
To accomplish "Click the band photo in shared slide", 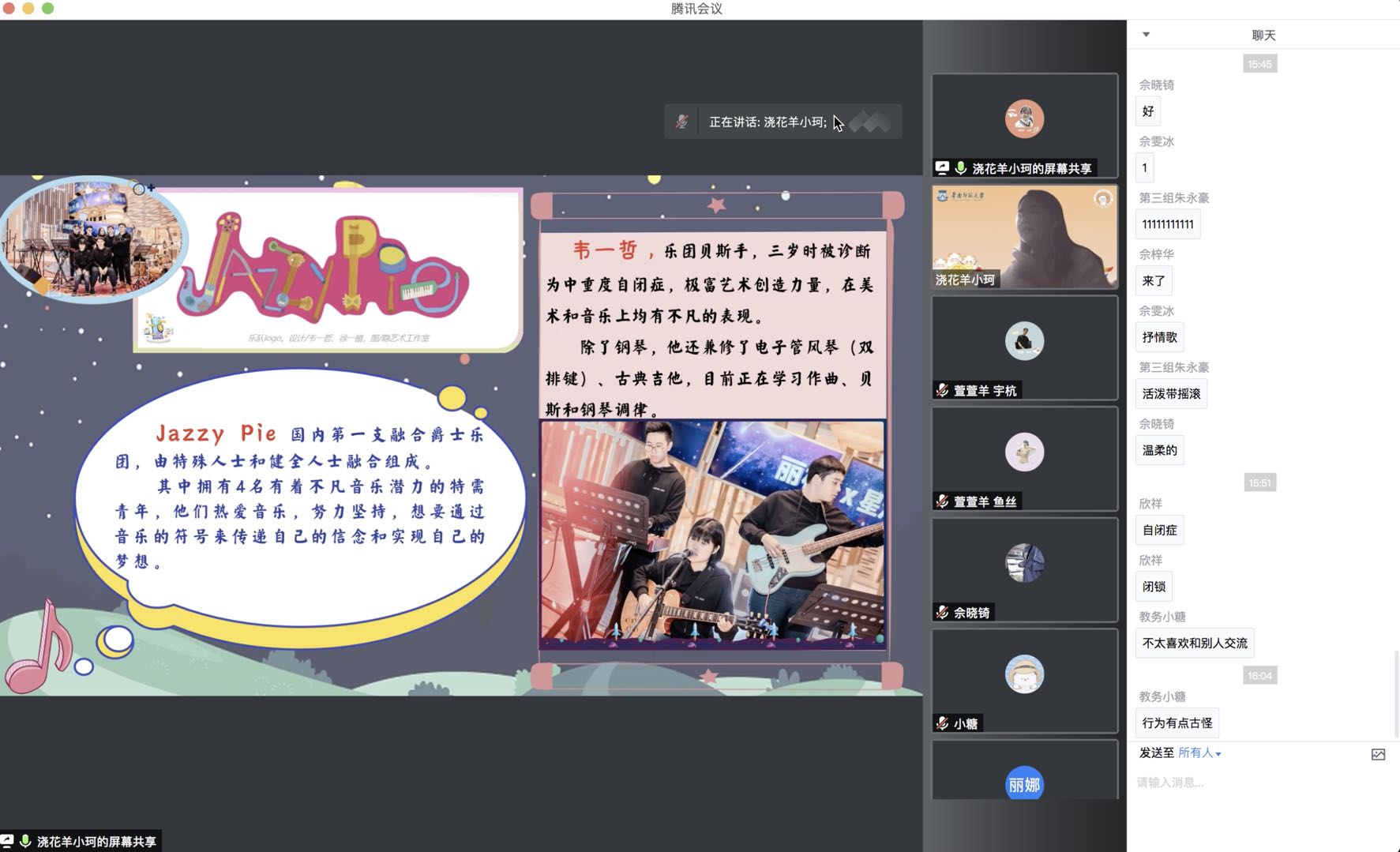I will [x=712, y=534].
